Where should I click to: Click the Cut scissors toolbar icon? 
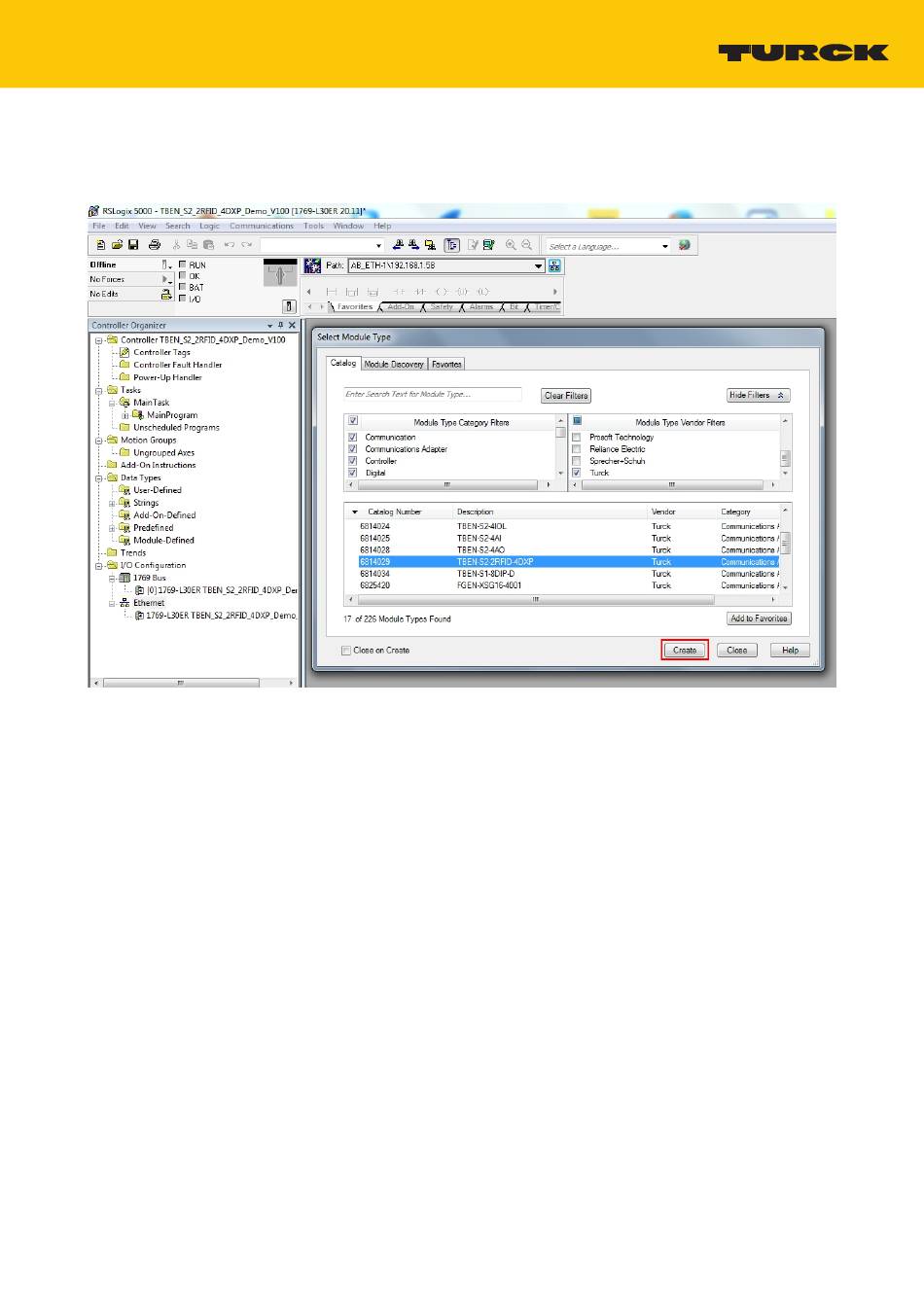176,245
